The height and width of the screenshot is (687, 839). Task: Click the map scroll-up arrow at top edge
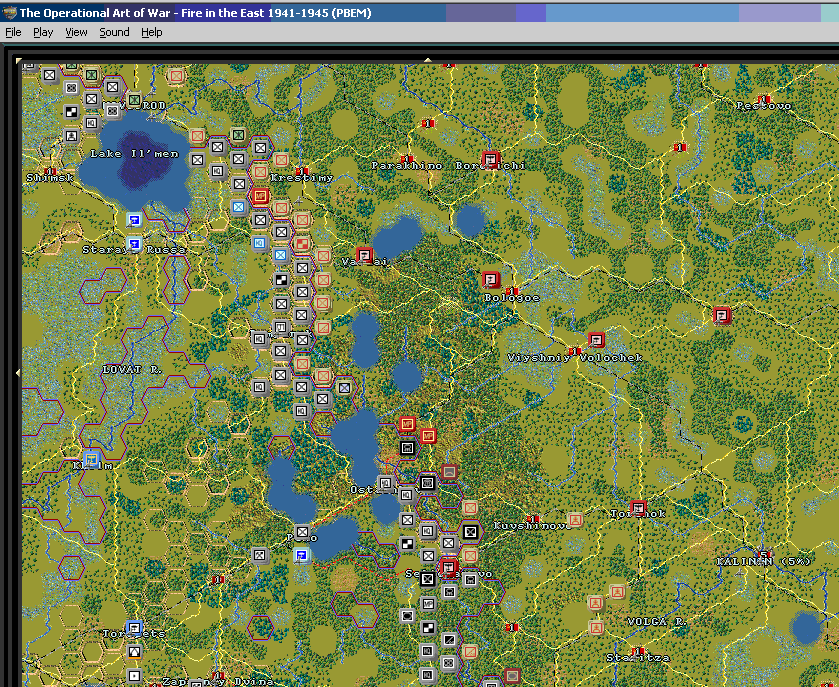[428, 60]
